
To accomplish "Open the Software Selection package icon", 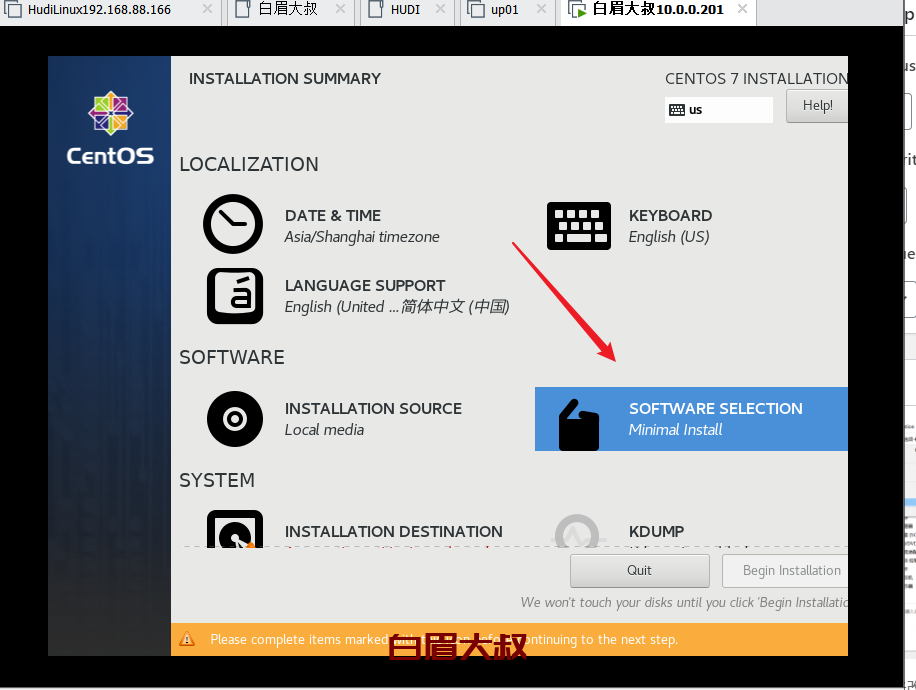I will point(578,425).
